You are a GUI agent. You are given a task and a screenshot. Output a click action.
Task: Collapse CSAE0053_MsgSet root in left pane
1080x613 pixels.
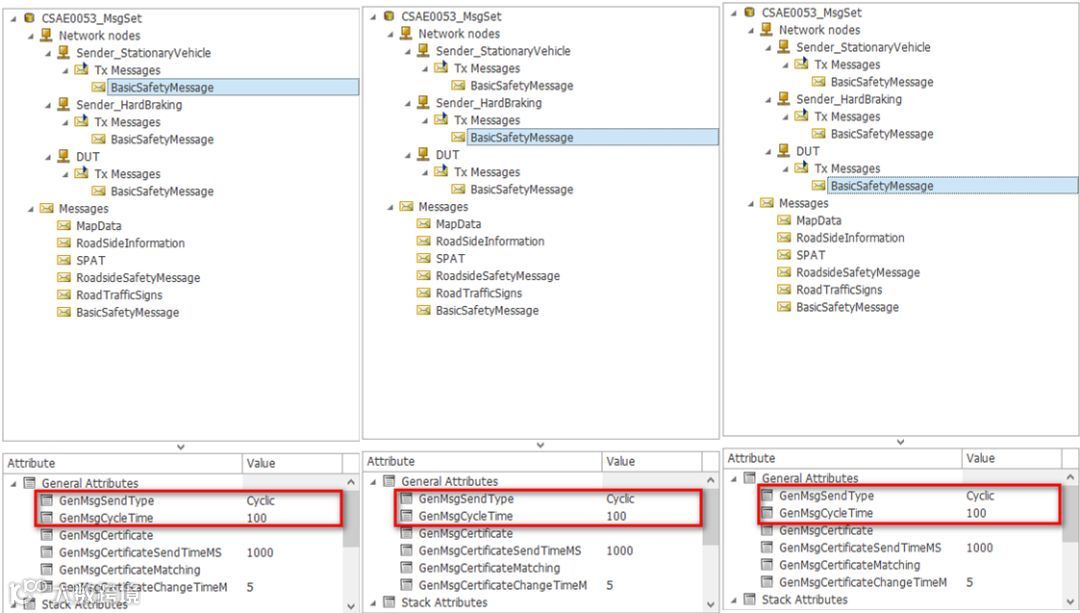tap(14, 19)
